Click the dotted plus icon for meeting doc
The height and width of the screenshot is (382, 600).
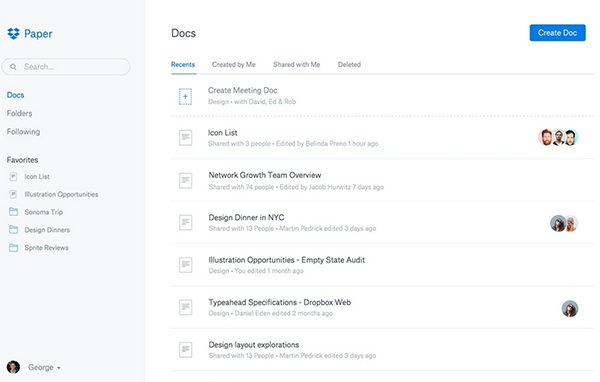coord(185,96)
